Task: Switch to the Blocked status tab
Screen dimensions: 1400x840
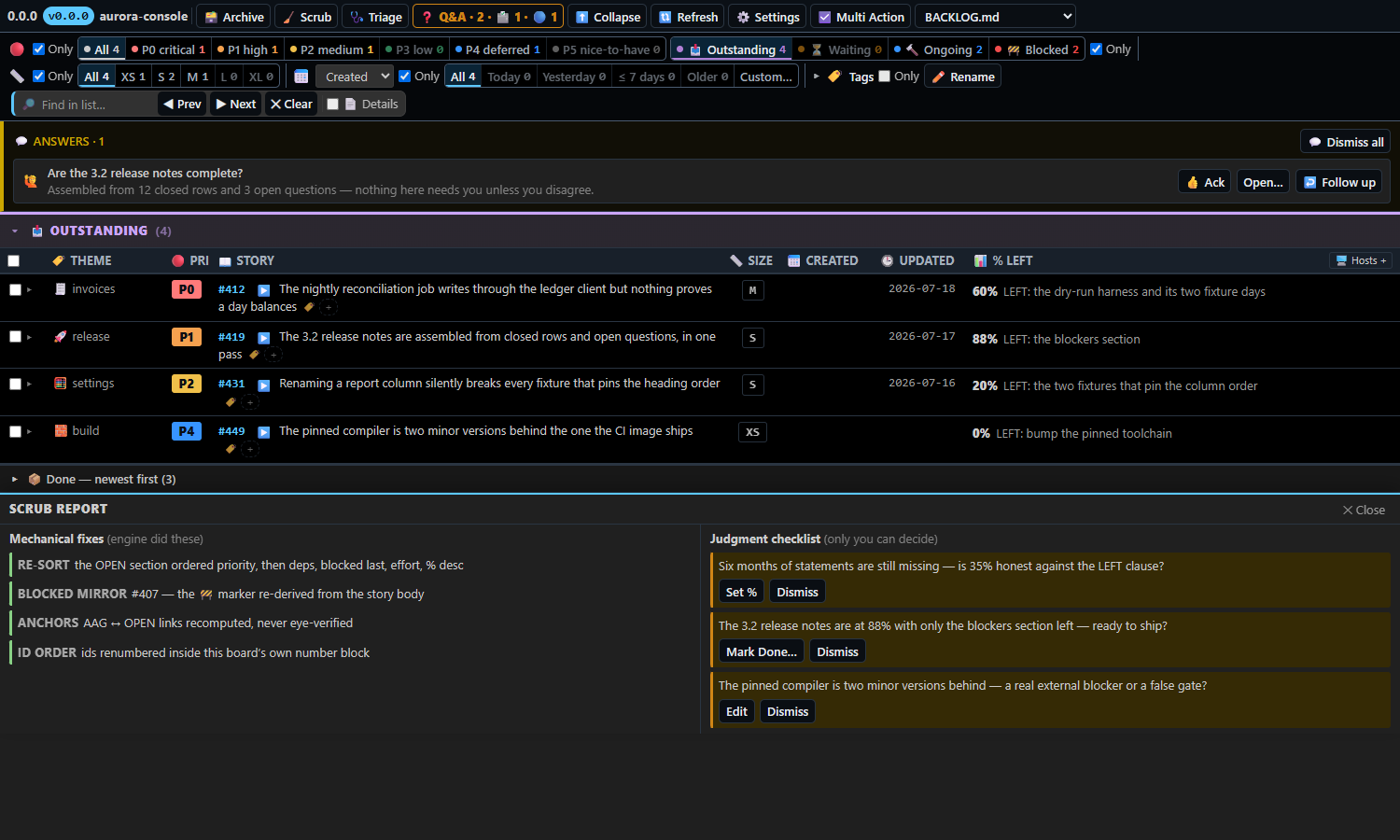Action: 1037,49
